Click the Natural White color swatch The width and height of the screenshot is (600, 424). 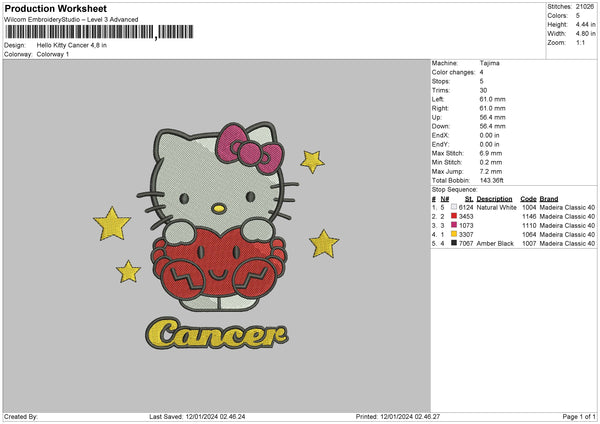tap(454, 207)
